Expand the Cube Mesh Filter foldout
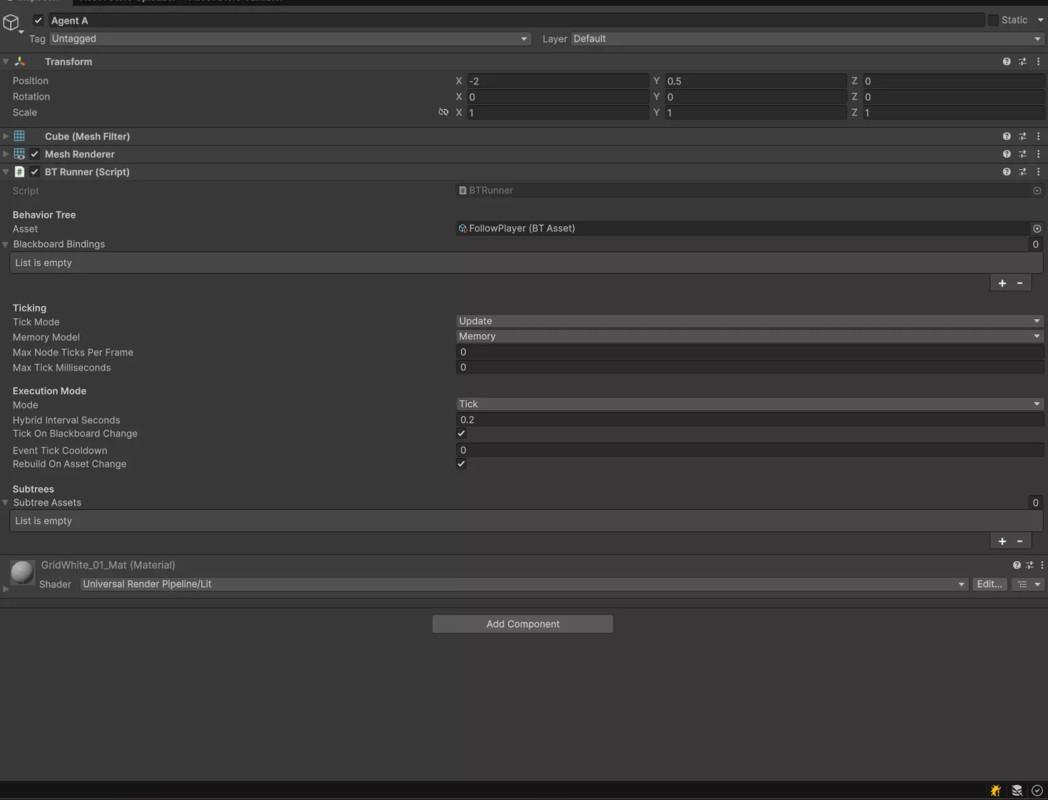Viewport: 1048px width, 800px height. pyautogui.click(x=5, y=136)
